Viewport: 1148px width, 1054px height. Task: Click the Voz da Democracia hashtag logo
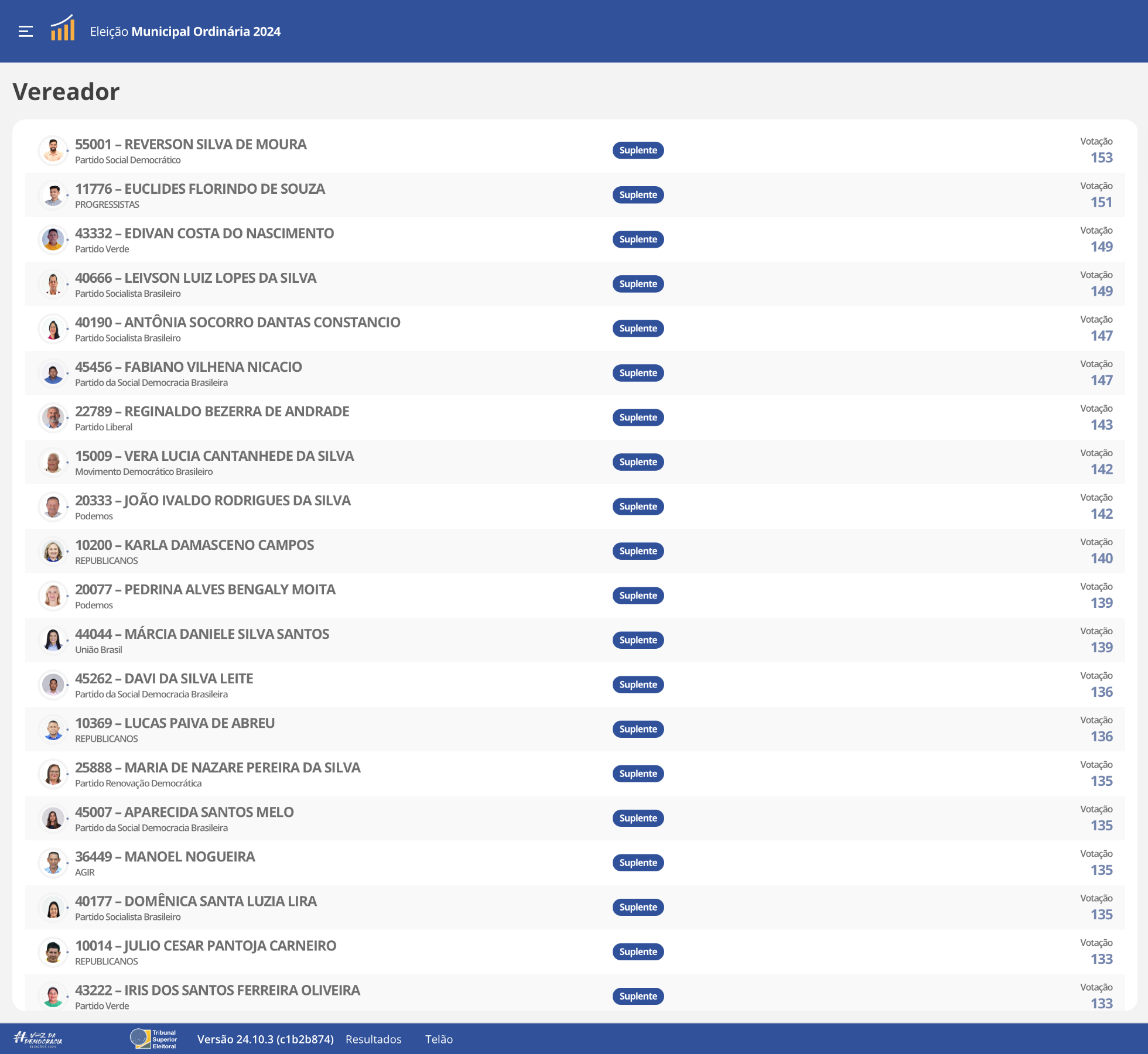click(38, 1039)
